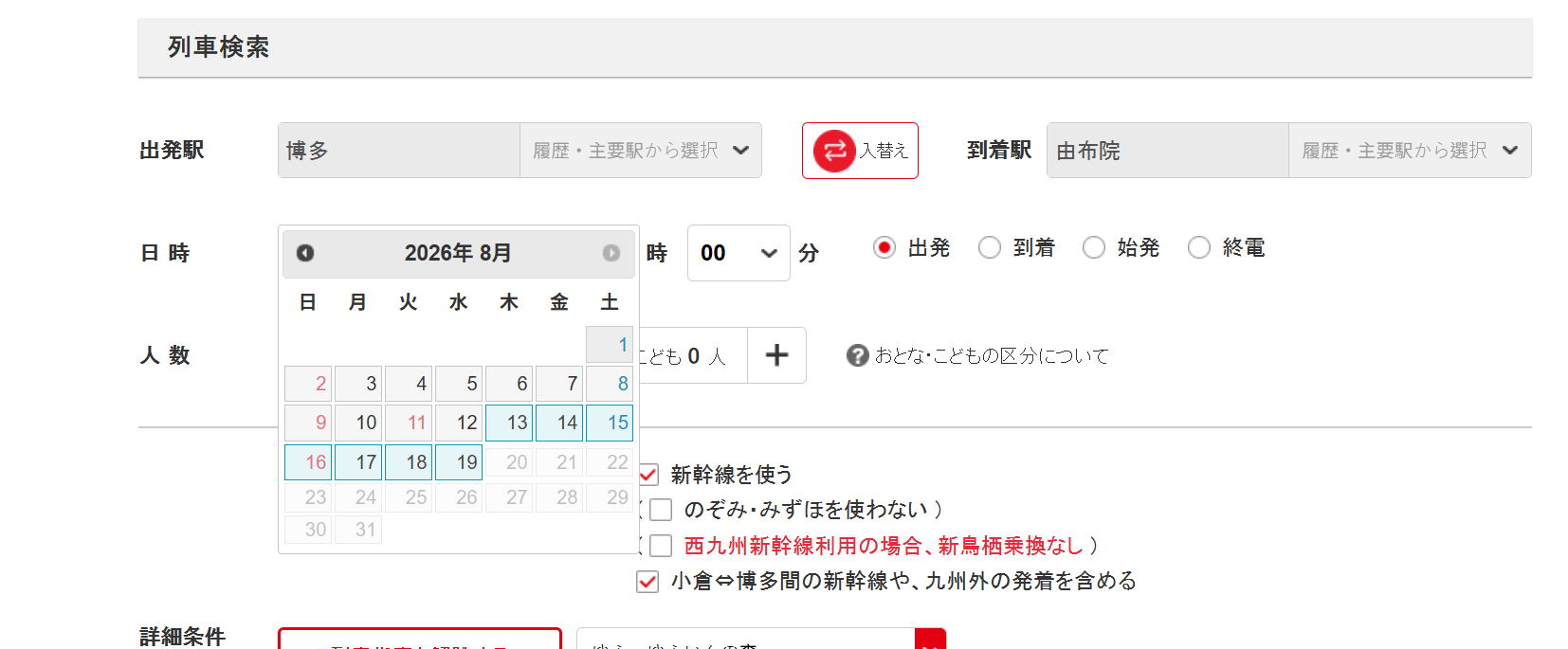Click the 博多 departure station field

pos(399,151)
